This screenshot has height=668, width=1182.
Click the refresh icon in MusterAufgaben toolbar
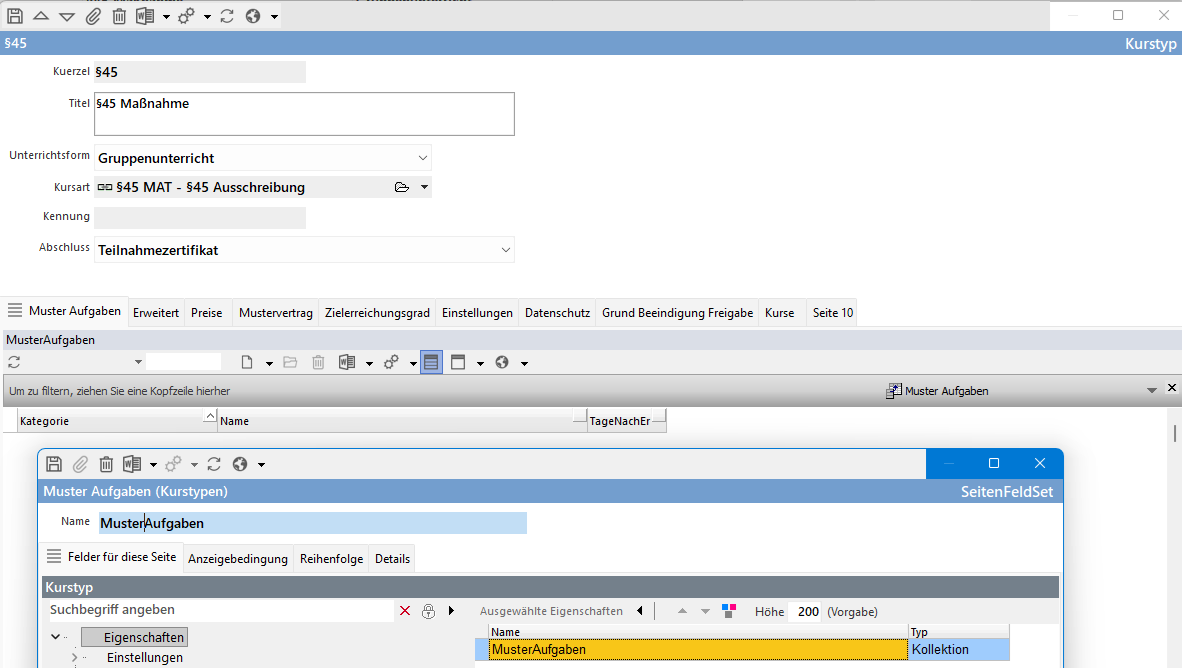pos(14,362)
